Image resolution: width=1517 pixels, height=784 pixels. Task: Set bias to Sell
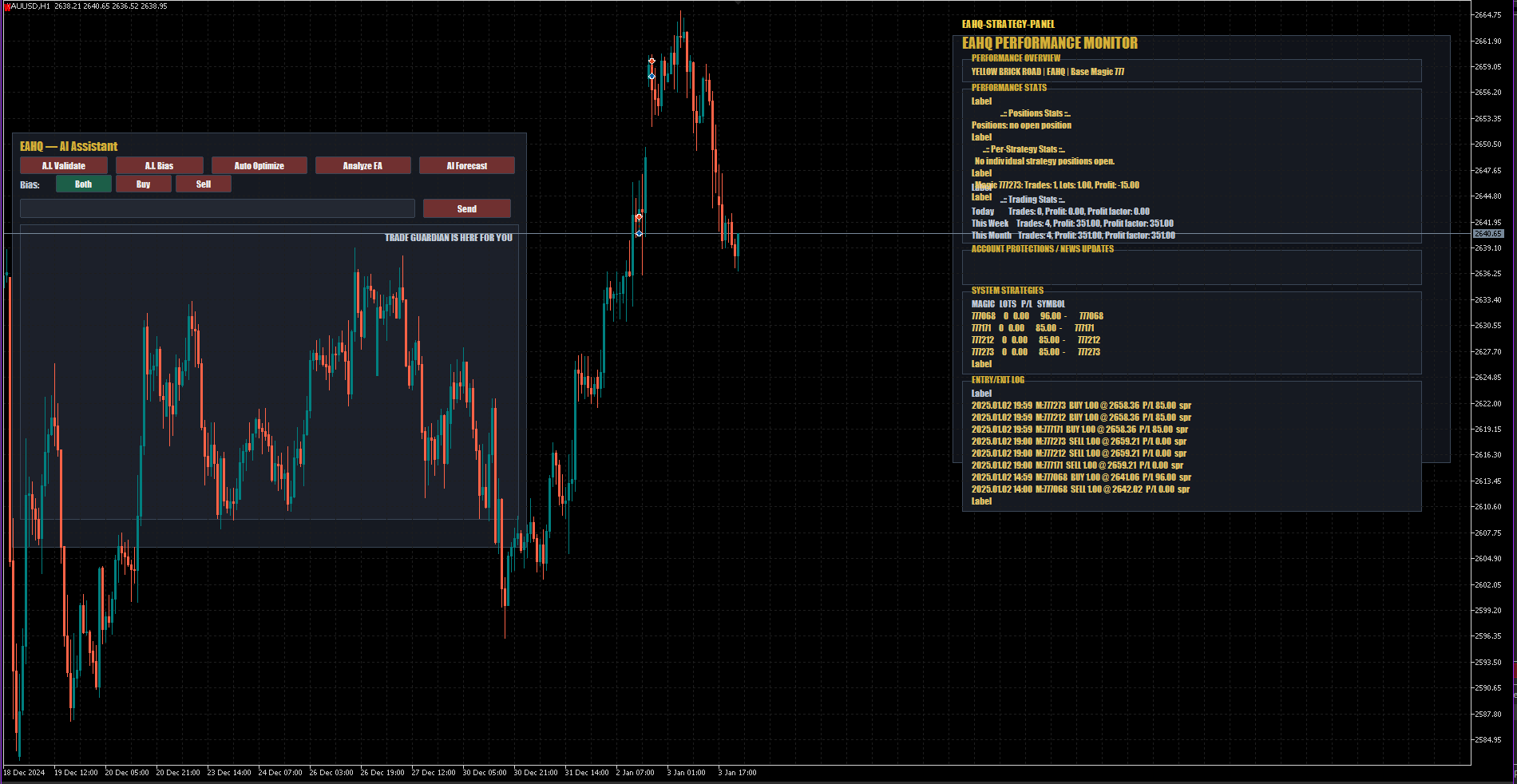click(204, 184)
